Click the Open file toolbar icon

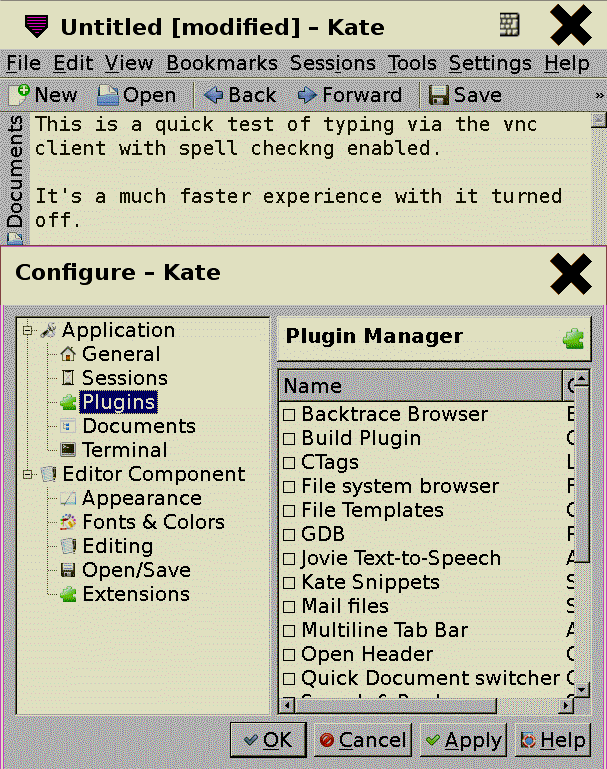pos(108,95)
